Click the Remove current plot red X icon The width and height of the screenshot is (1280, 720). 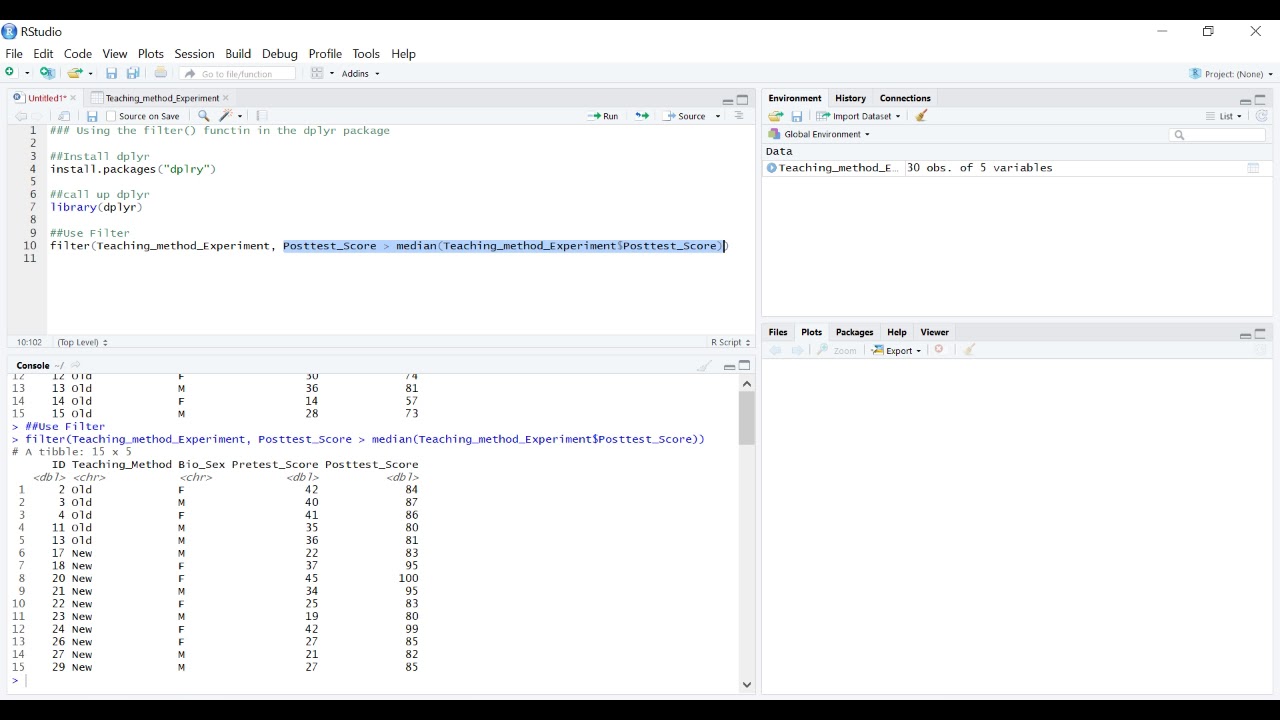(x=939, y=350)
